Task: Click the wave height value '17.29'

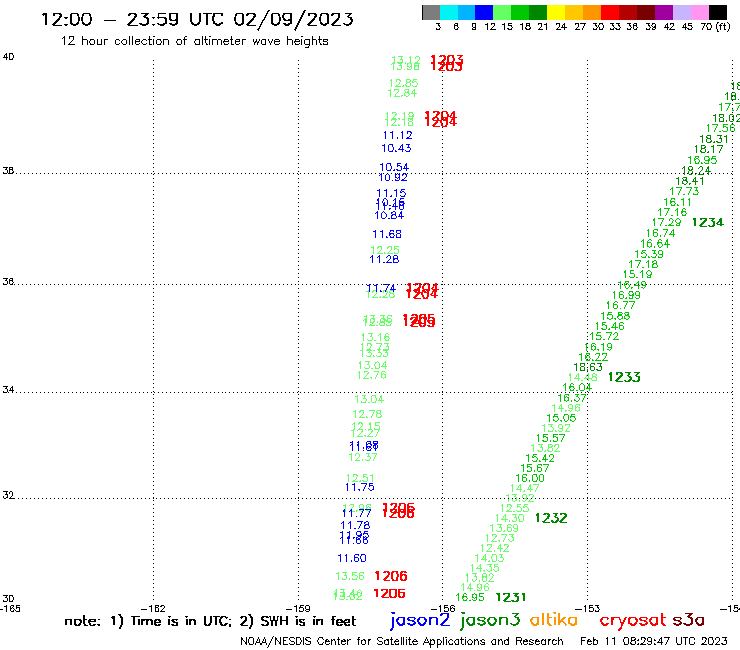Action: coord(666,222)
